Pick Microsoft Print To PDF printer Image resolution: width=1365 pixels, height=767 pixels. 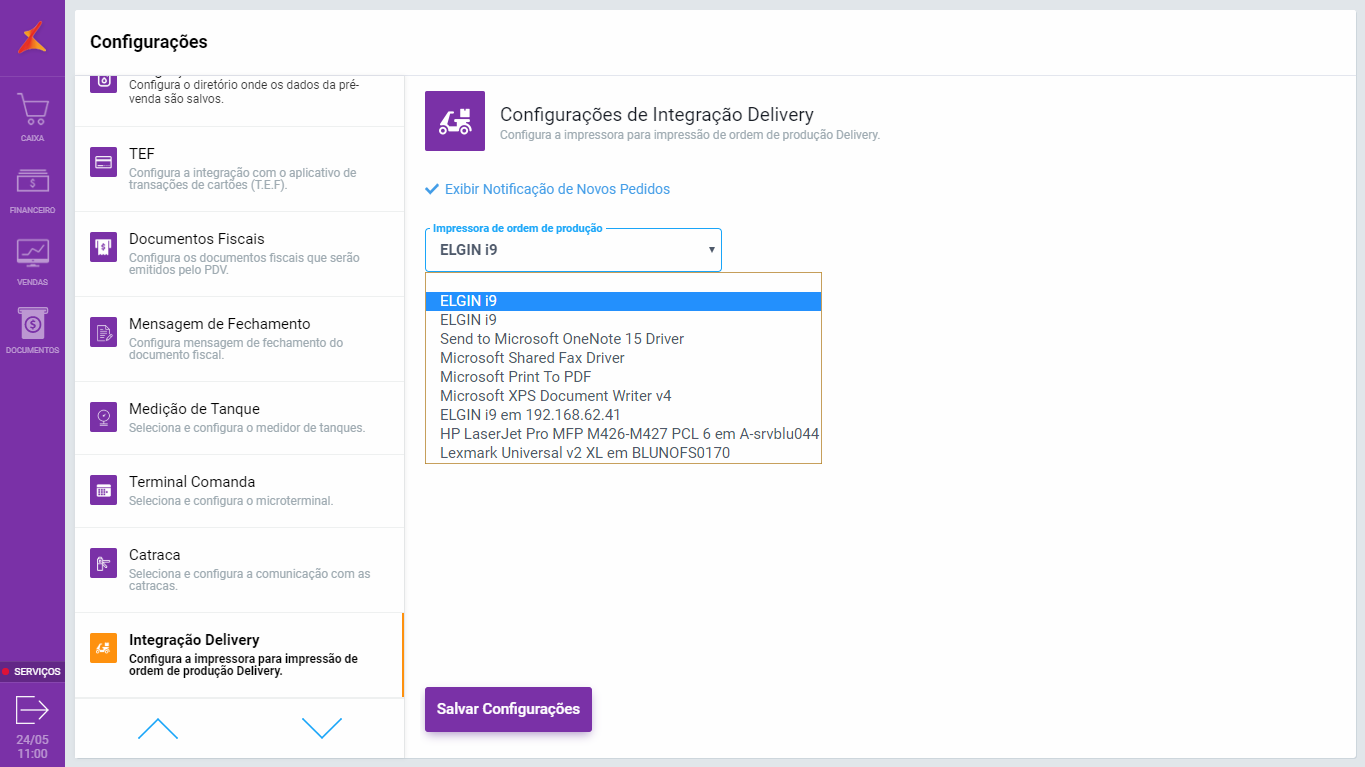point(623,377)
